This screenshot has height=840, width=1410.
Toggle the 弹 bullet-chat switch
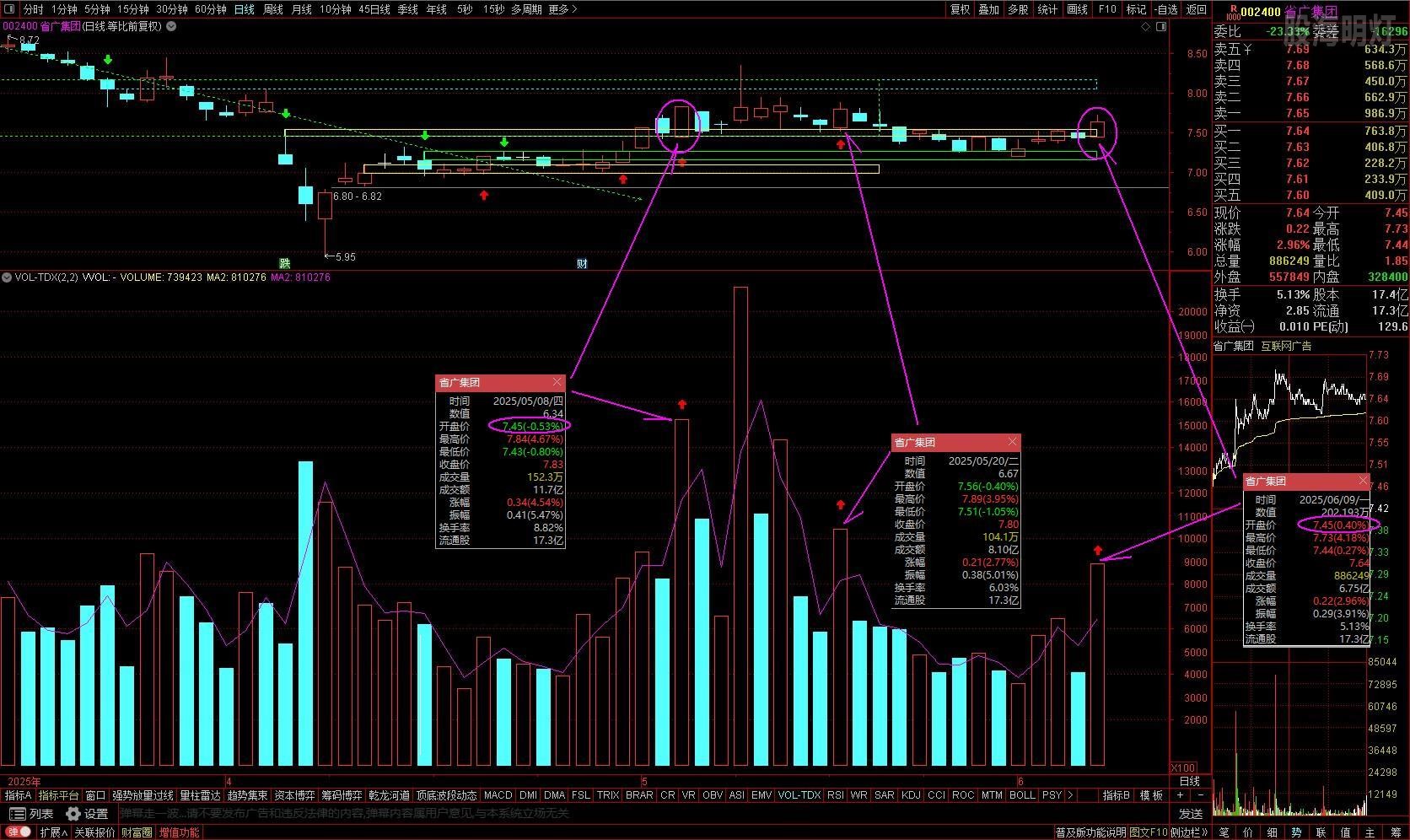coord(19,832)
